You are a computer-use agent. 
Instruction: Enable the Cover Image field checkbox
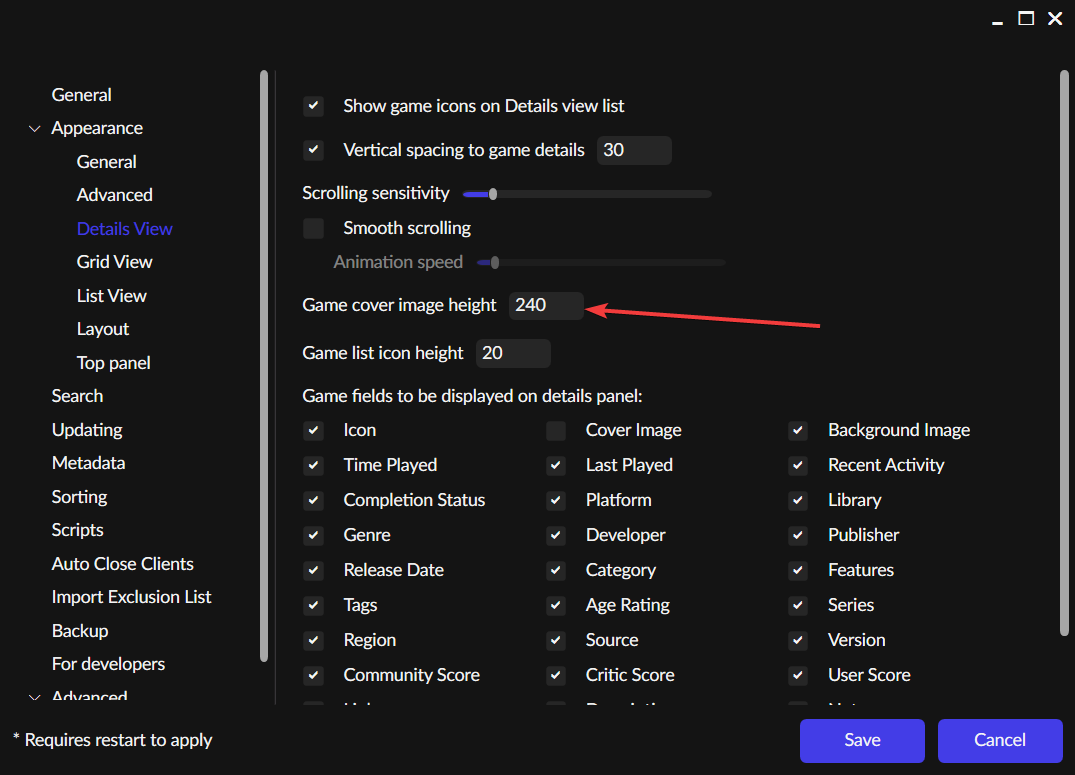[x=555, y=430]
